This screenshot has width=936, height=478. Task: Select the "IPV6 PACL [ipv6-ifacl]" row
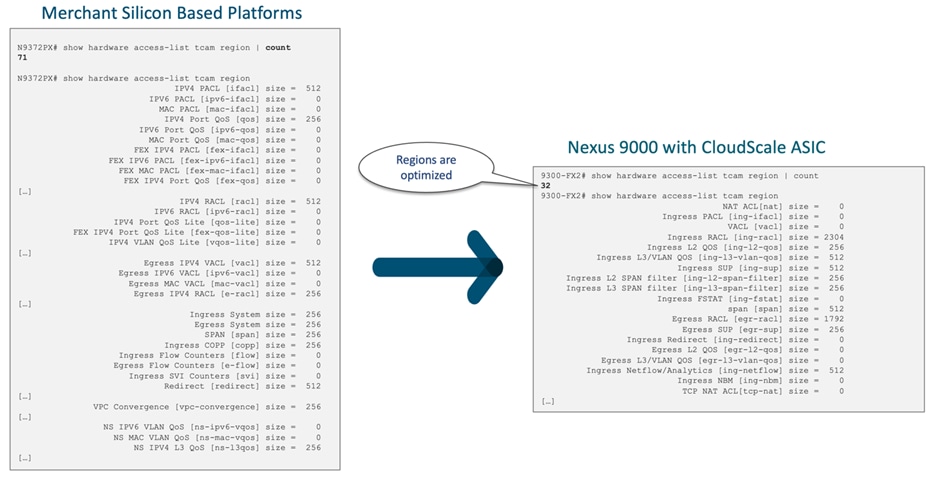click(x=235, y=98)
